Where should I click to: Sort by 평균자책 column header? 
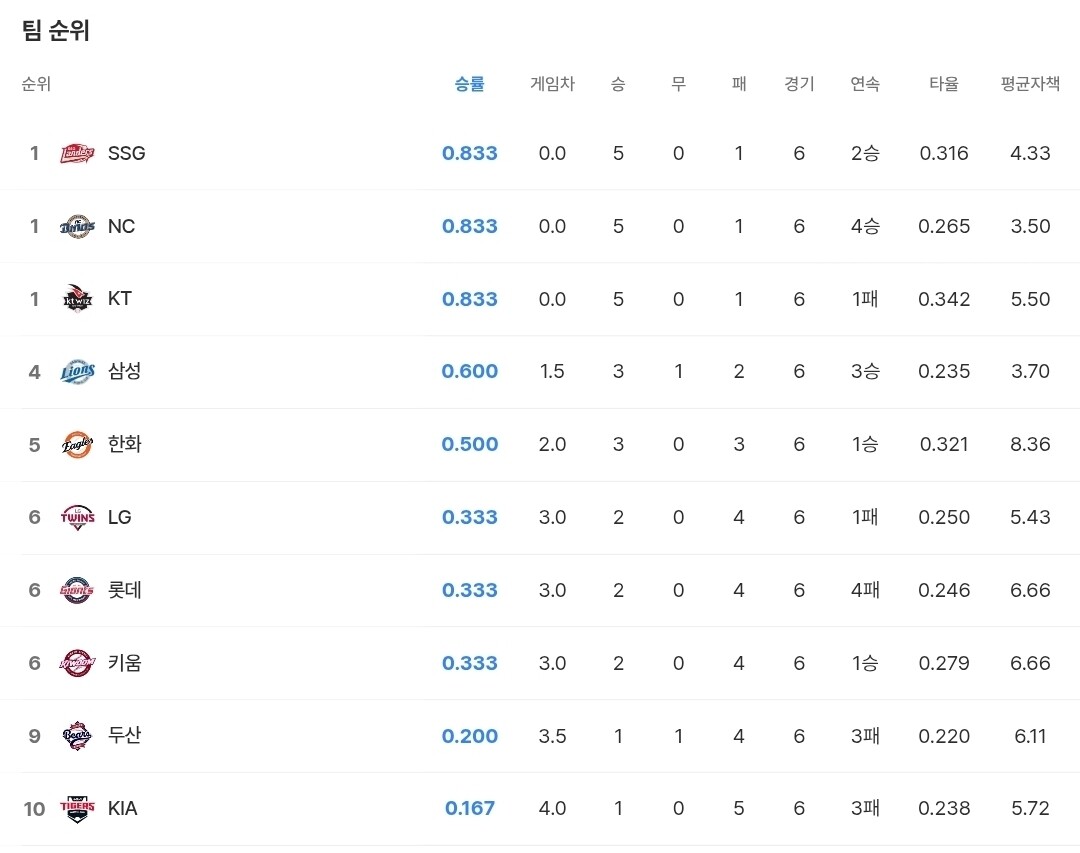pyautogui.click(x=1030, y=84)
